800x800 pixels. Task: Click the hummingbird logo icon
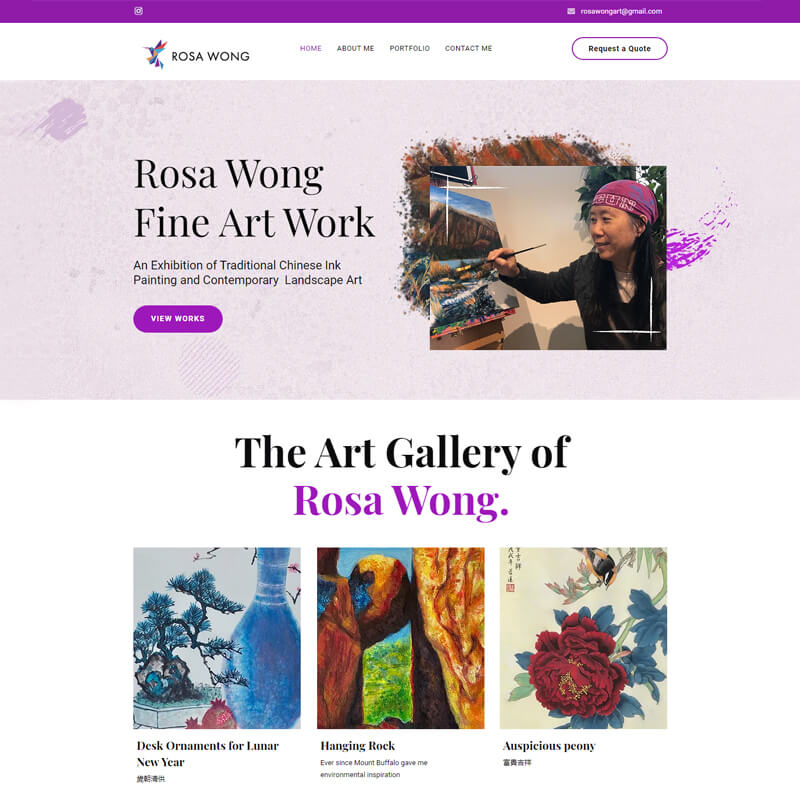point(156,54)
